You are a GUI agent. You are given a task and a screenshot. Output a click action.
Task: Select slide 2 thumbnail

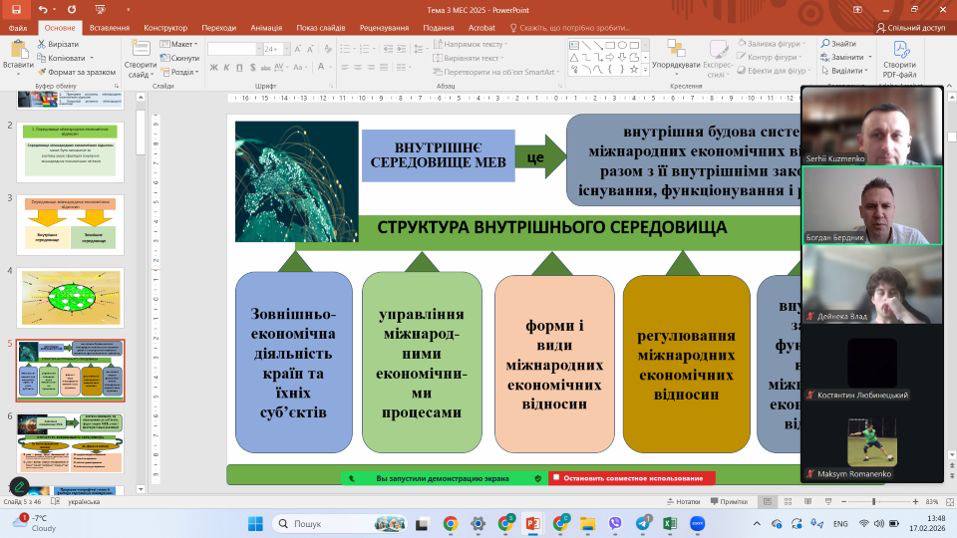[70, 152]
